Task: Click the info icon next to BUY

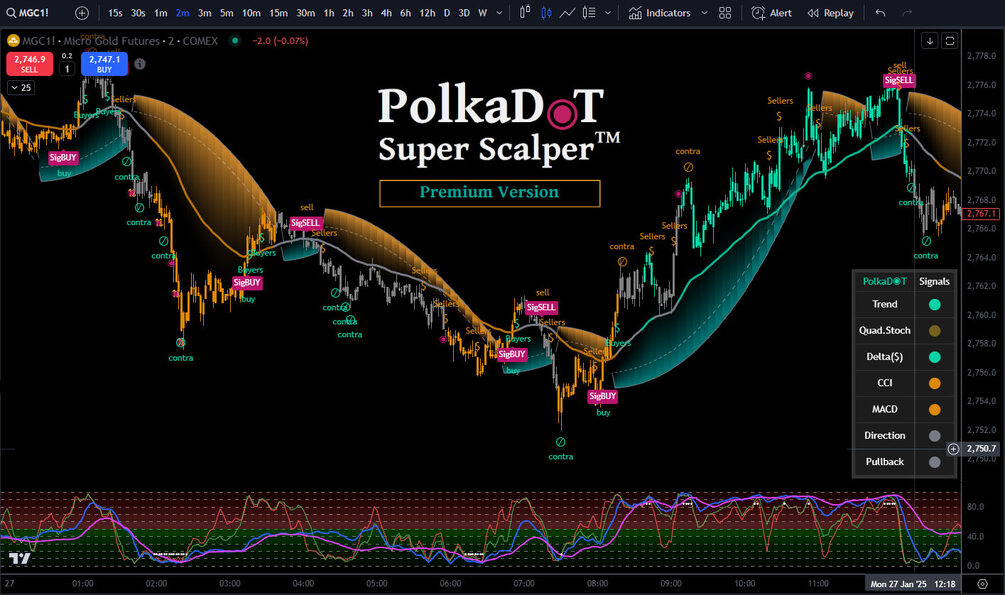Action: coord(140,63)
